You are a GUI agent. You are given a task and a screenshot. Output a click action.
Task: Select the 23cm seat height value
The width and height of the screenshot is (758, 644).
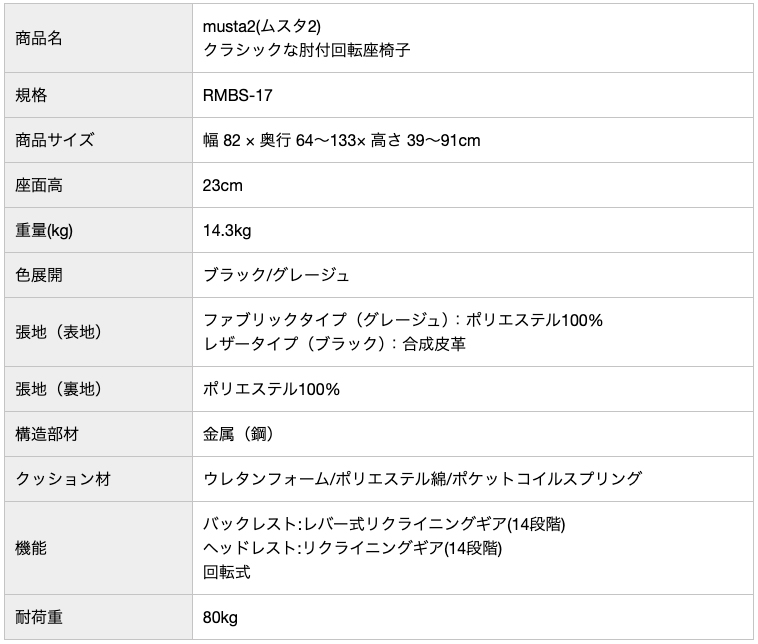pyautogui.click(x=223, y=185)
